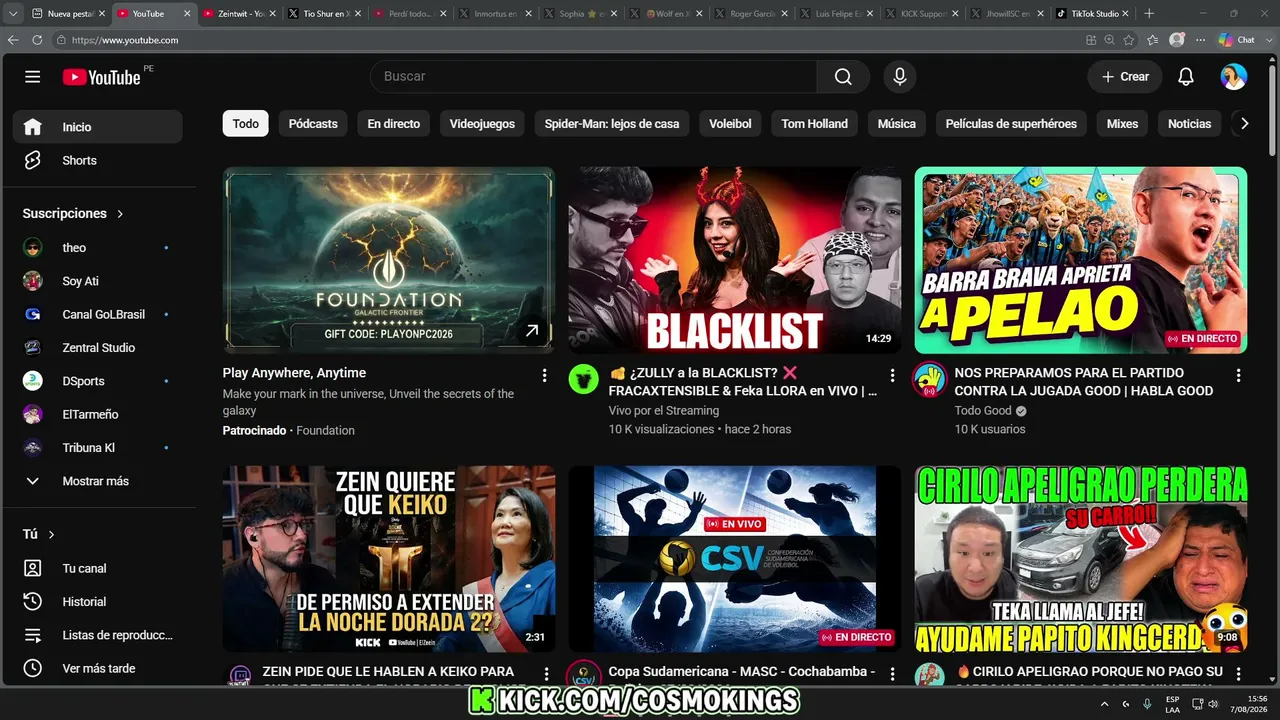Play the CIRILO APELIGRAO PERDERA thumbnail
The width and height of the screenshot is (1280, 720).
click(1081, 559)
